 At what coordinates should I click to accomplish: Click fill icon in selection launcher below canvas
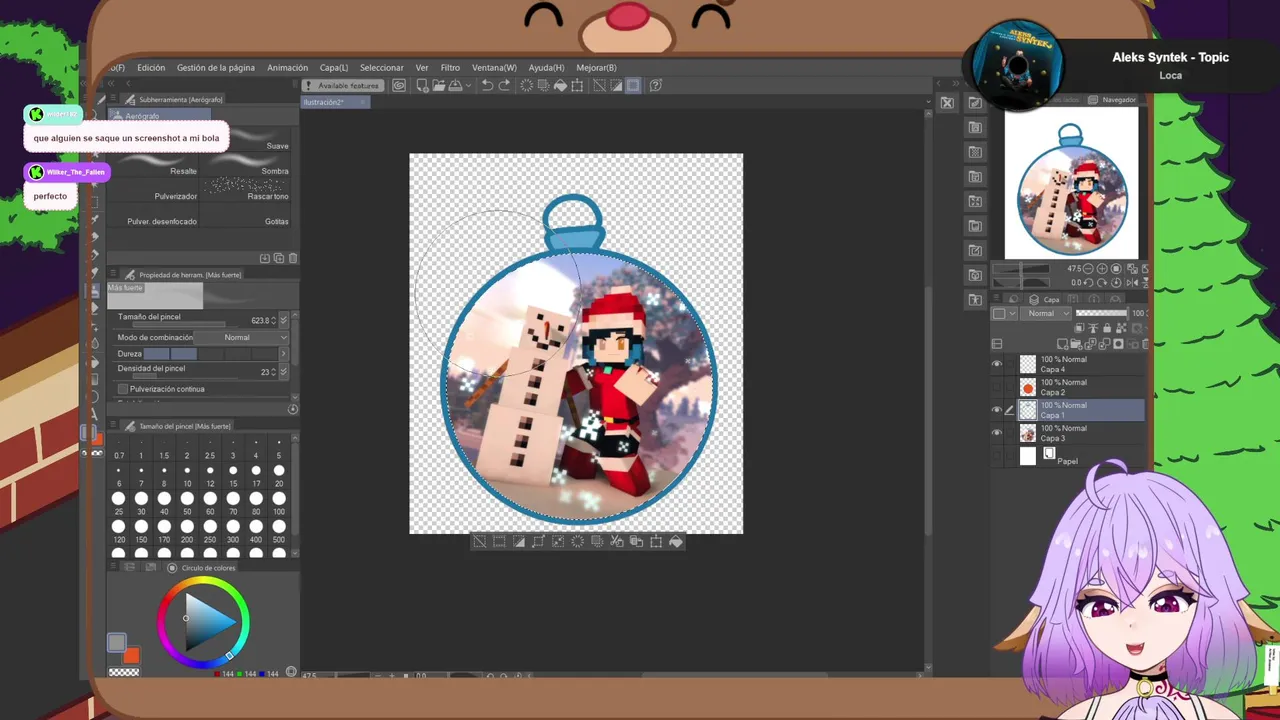[x=676, y=541]
